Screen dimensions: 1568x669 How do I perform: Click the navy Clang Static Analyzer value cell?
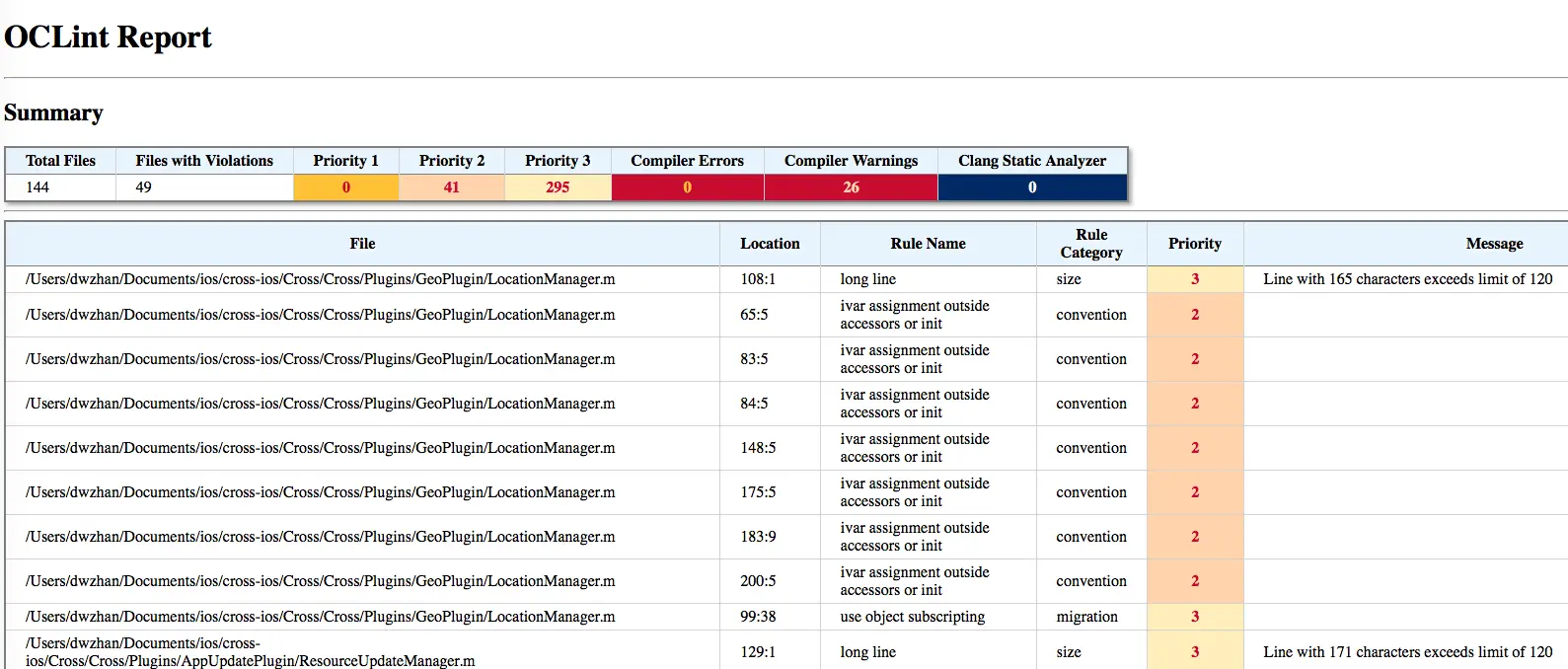click(x=1032, y=187)
